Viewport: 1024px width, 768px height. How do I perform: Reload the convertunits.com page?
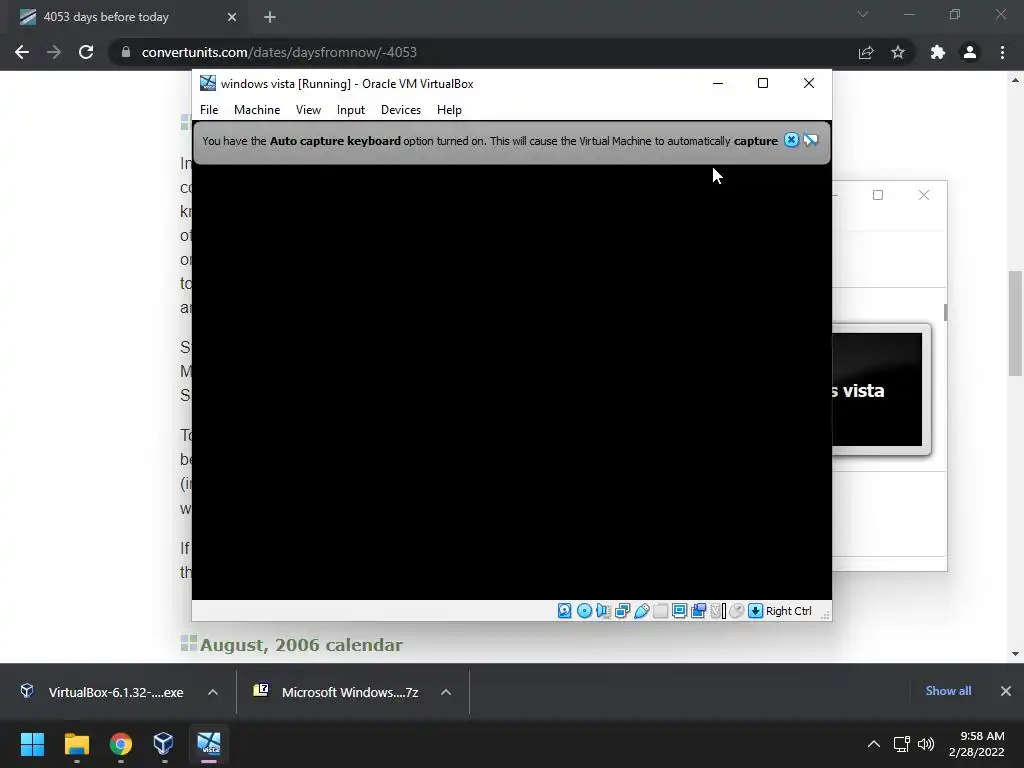point(86,52)
